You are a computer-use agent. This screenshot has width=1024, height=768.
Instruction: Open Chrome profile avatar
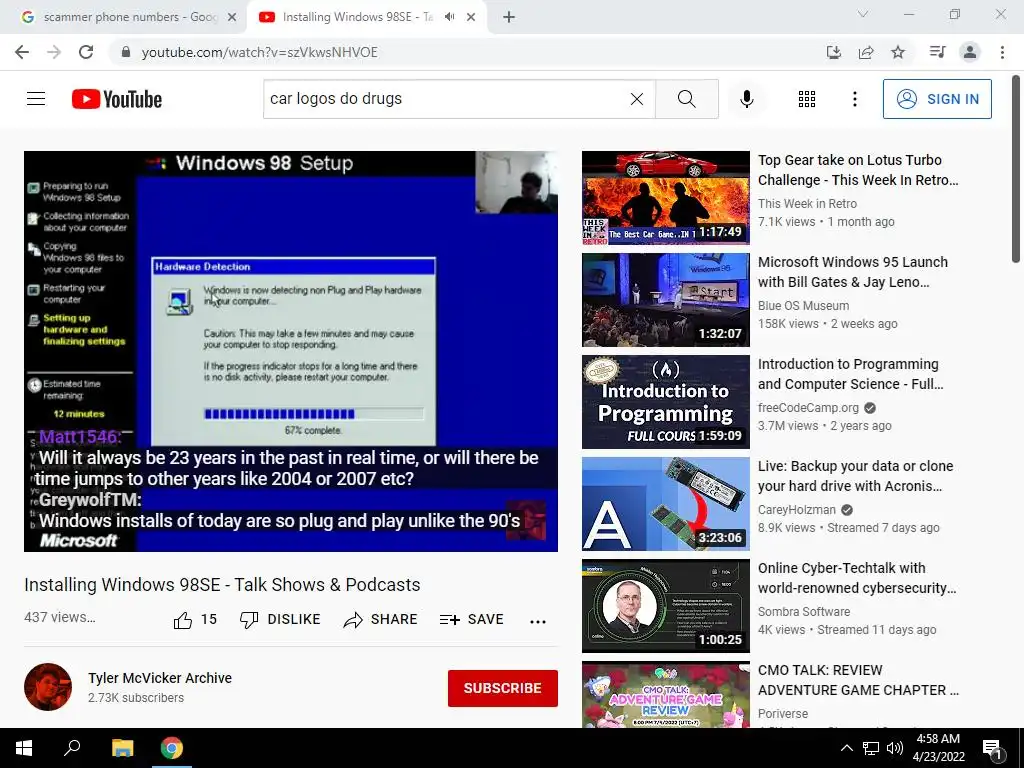(970, 52)
